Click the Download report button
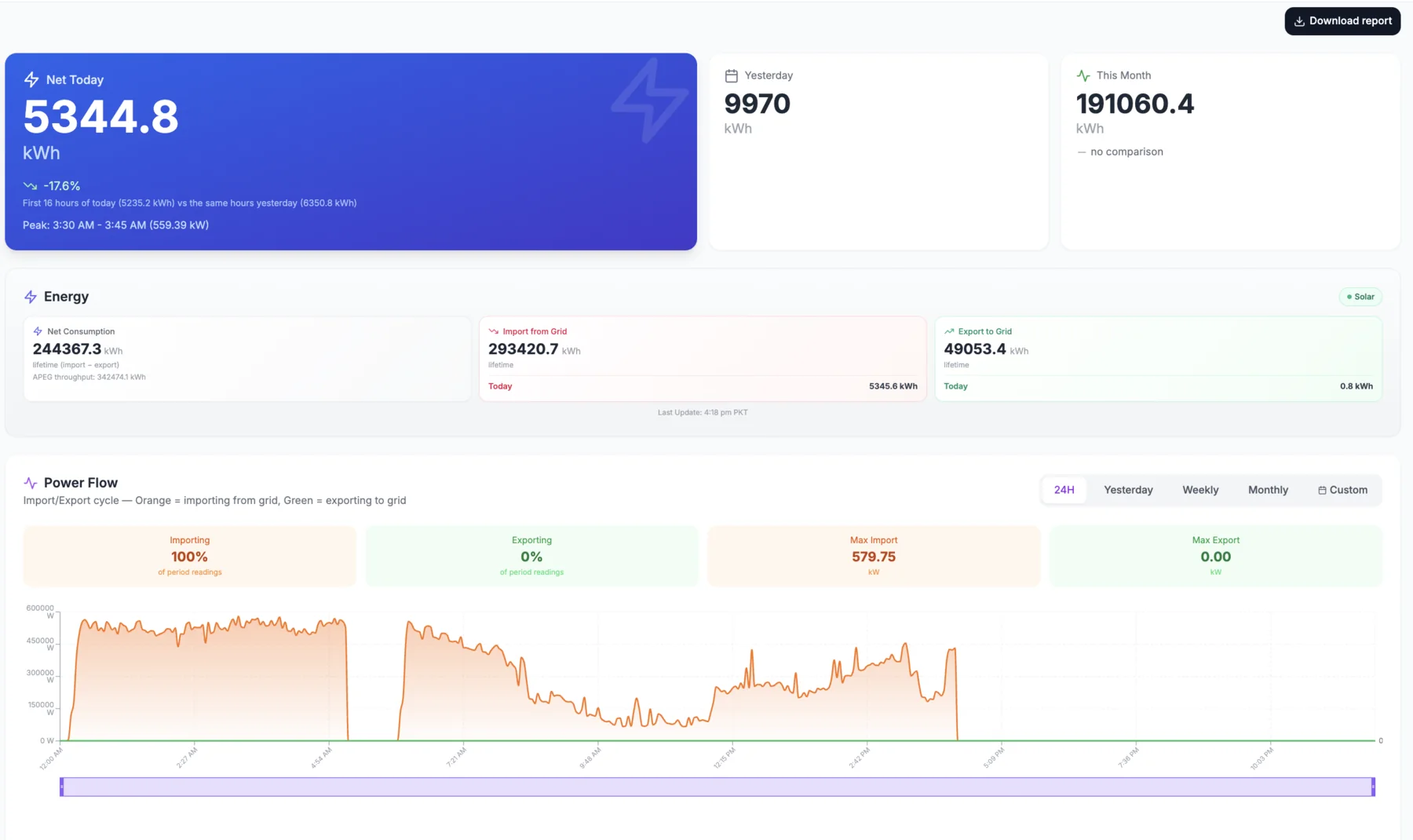Viewport: 1413px width, 840px height. click(x=1342, y=21)
